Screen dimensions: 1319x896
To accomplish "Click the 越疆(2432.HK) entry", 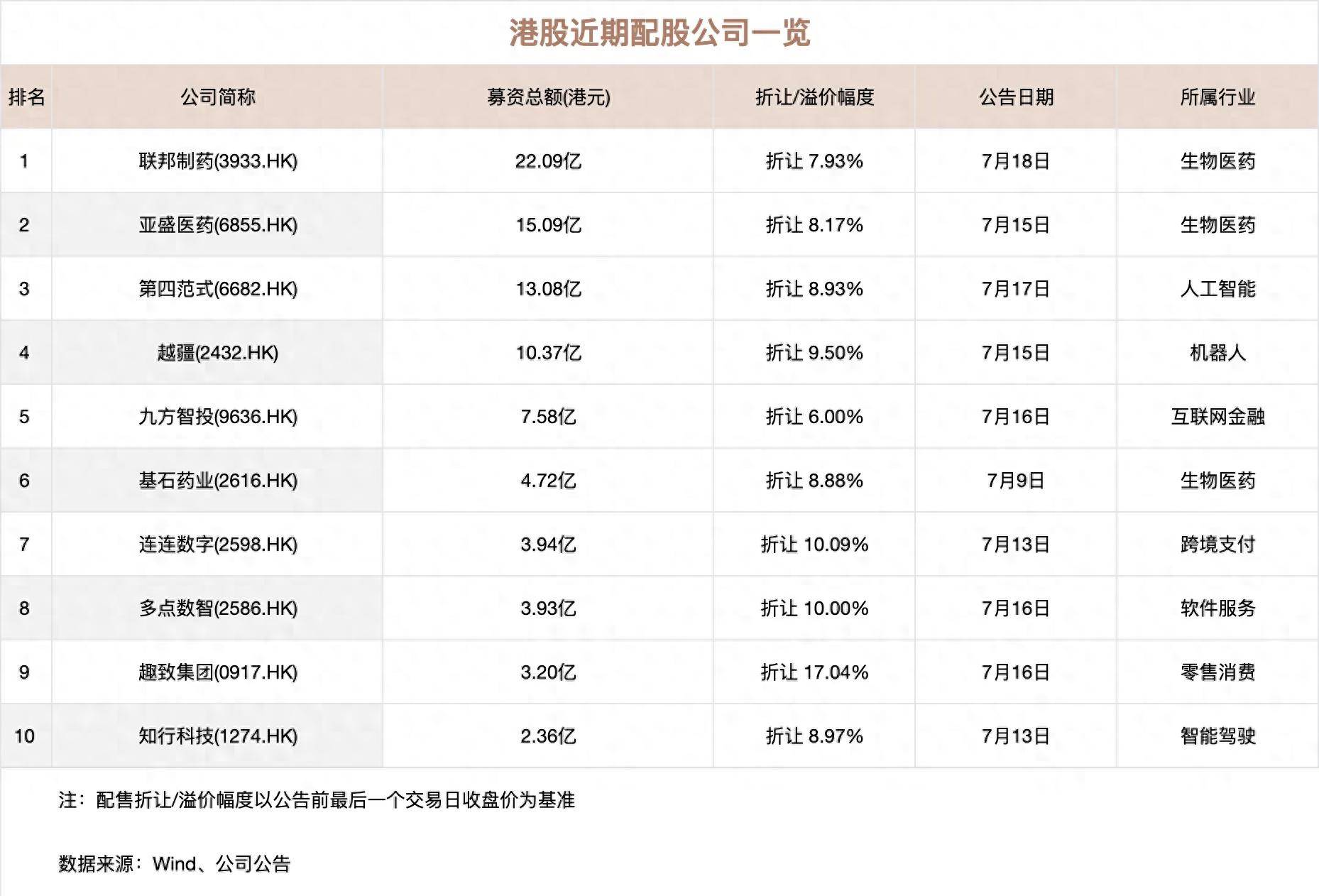I will click(217, 353).
